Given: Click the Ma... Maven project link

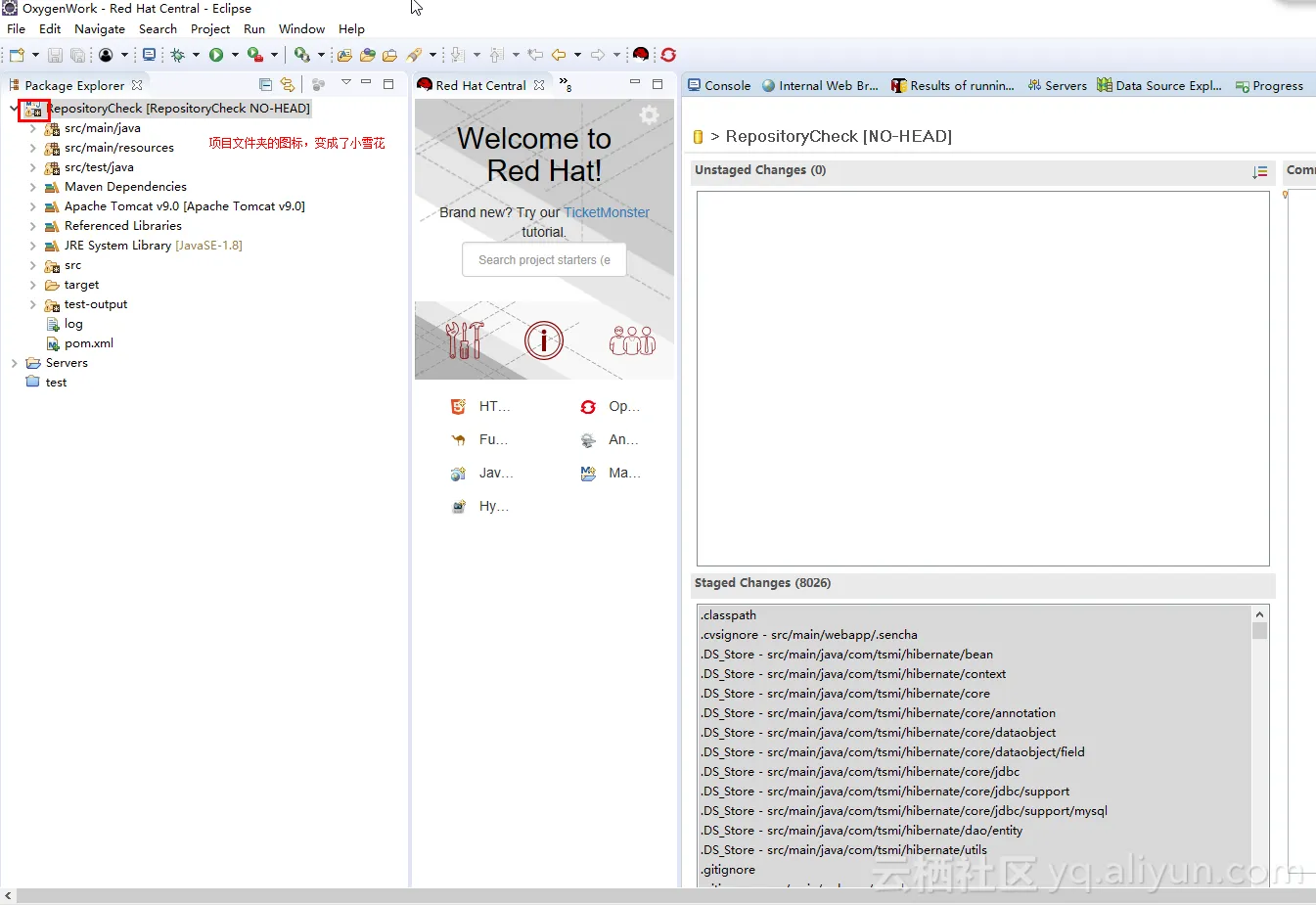Looking at the screenshot, I should tap(611, 473).
